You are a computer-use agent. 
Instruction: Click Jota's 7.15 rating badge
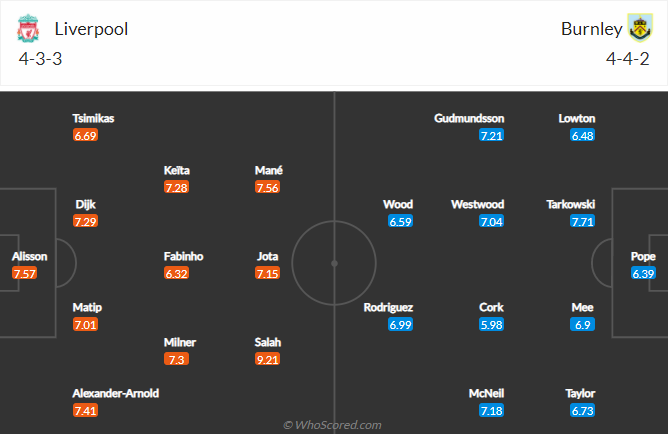click(267, 273)
